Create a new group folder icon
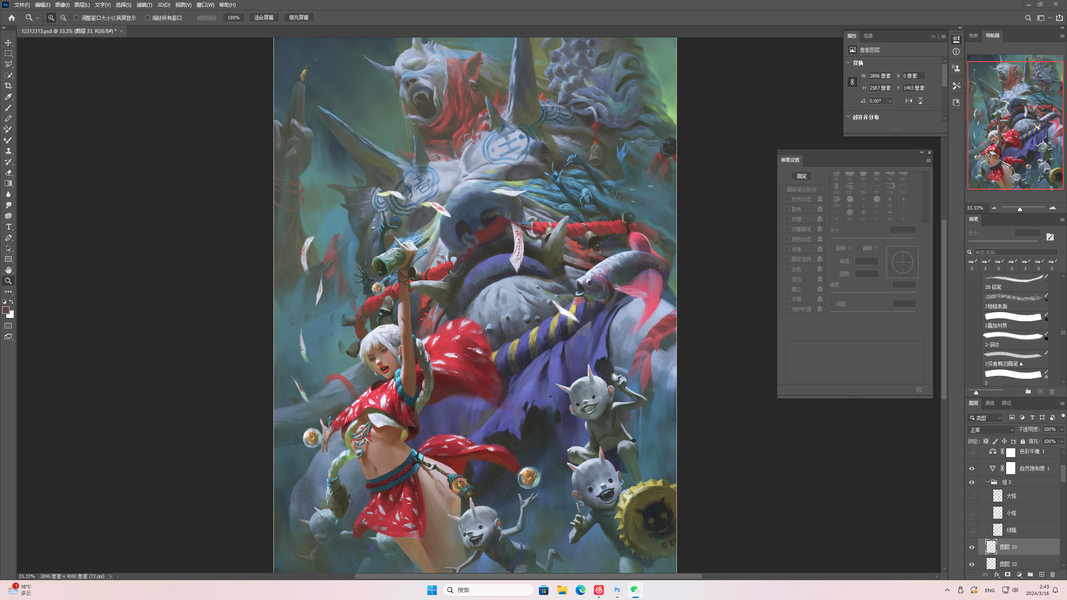Screen dimensions: 1067x600 (x=1030, y=574)
